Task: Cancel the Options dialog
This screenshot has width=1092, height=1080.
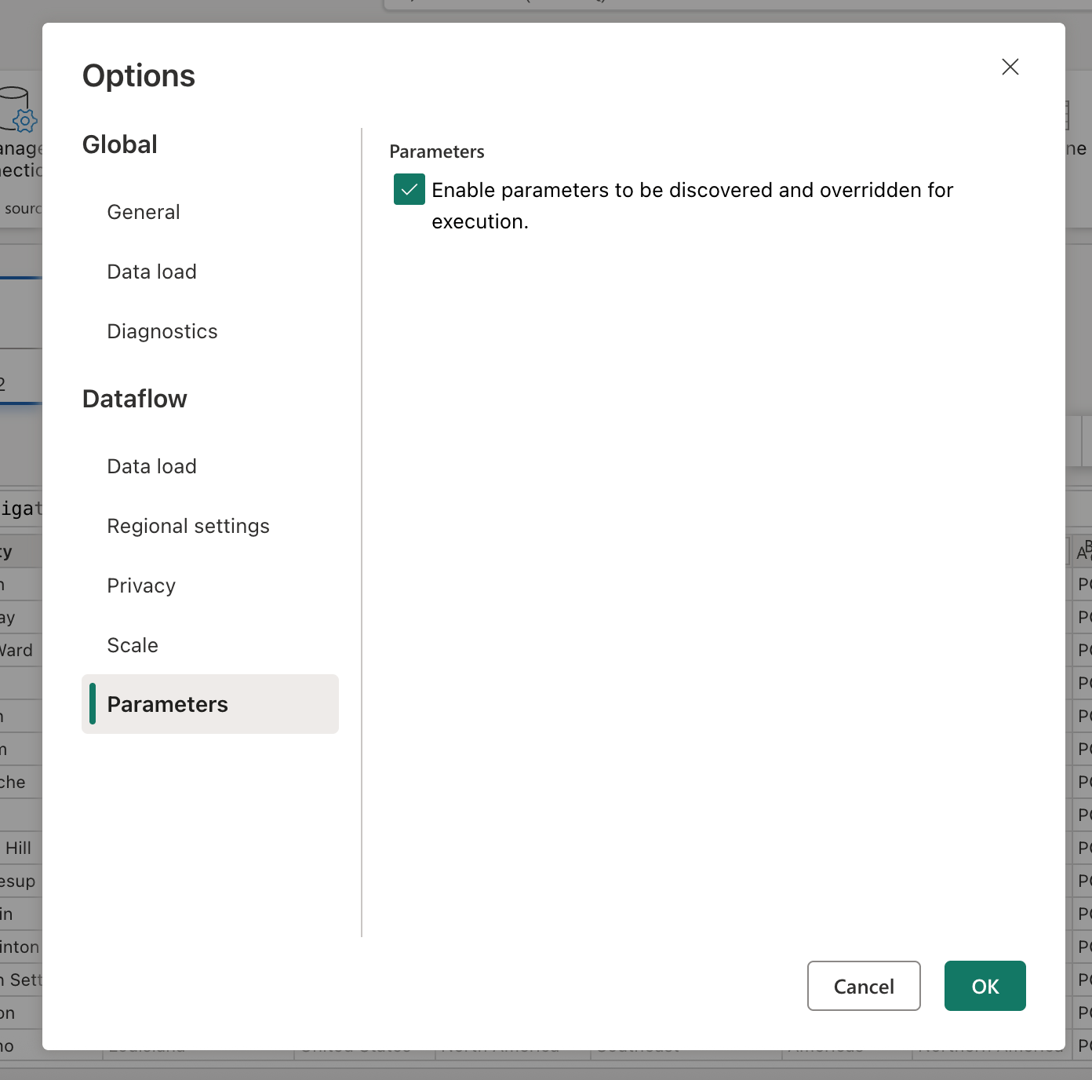Action: point(863,985)
